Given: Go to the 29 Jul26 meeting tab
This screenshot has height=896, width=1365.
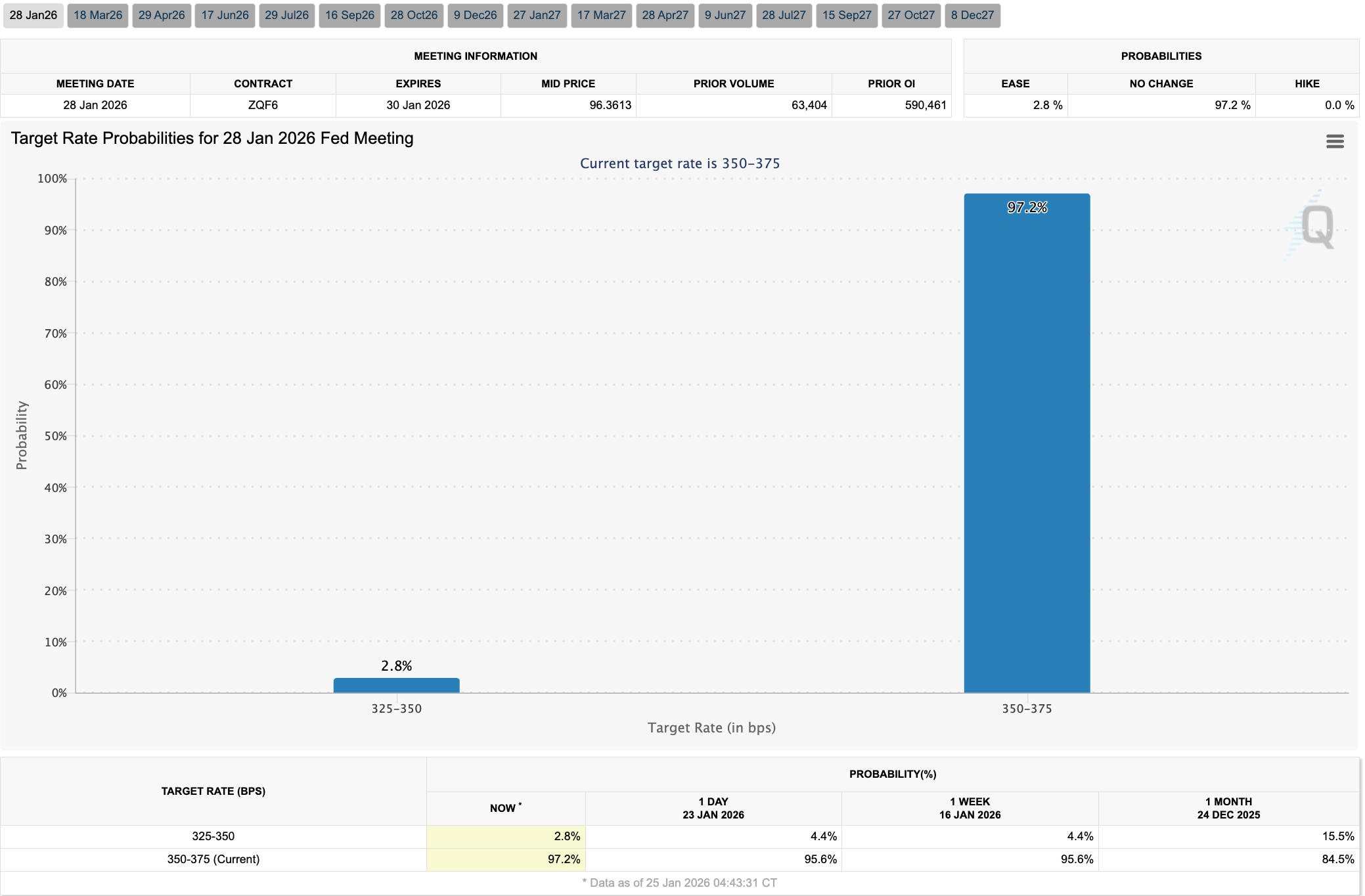Looking at the screenshot, I should tap(286, 15).
